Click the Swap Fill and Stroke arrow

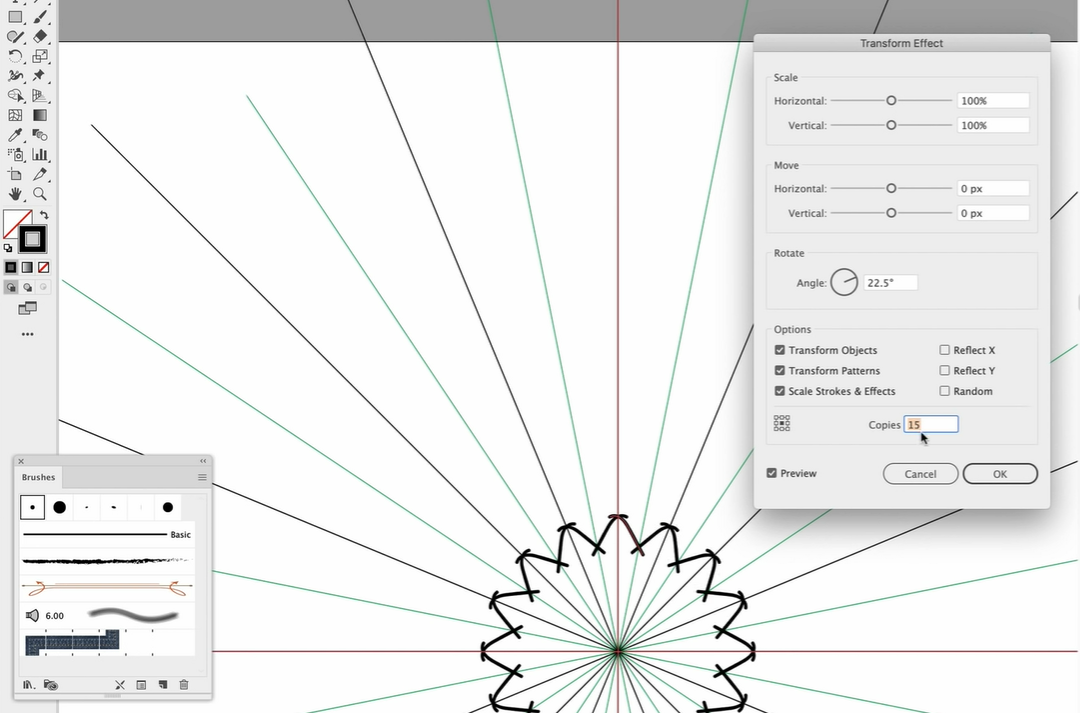44,215
